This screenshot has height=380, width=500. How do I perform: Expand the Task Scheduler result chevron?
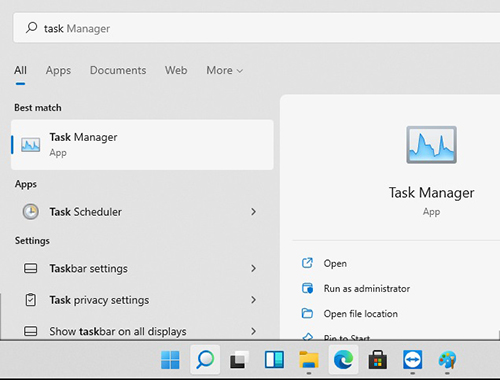coord(254,212)
